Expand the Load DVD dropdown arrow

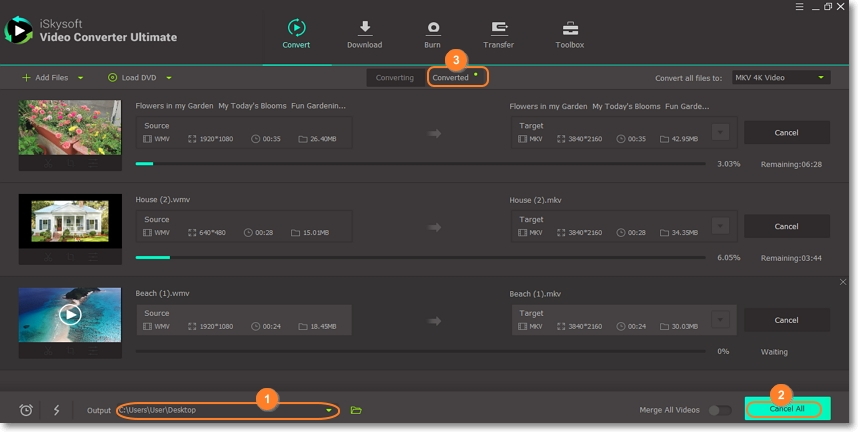169,78
